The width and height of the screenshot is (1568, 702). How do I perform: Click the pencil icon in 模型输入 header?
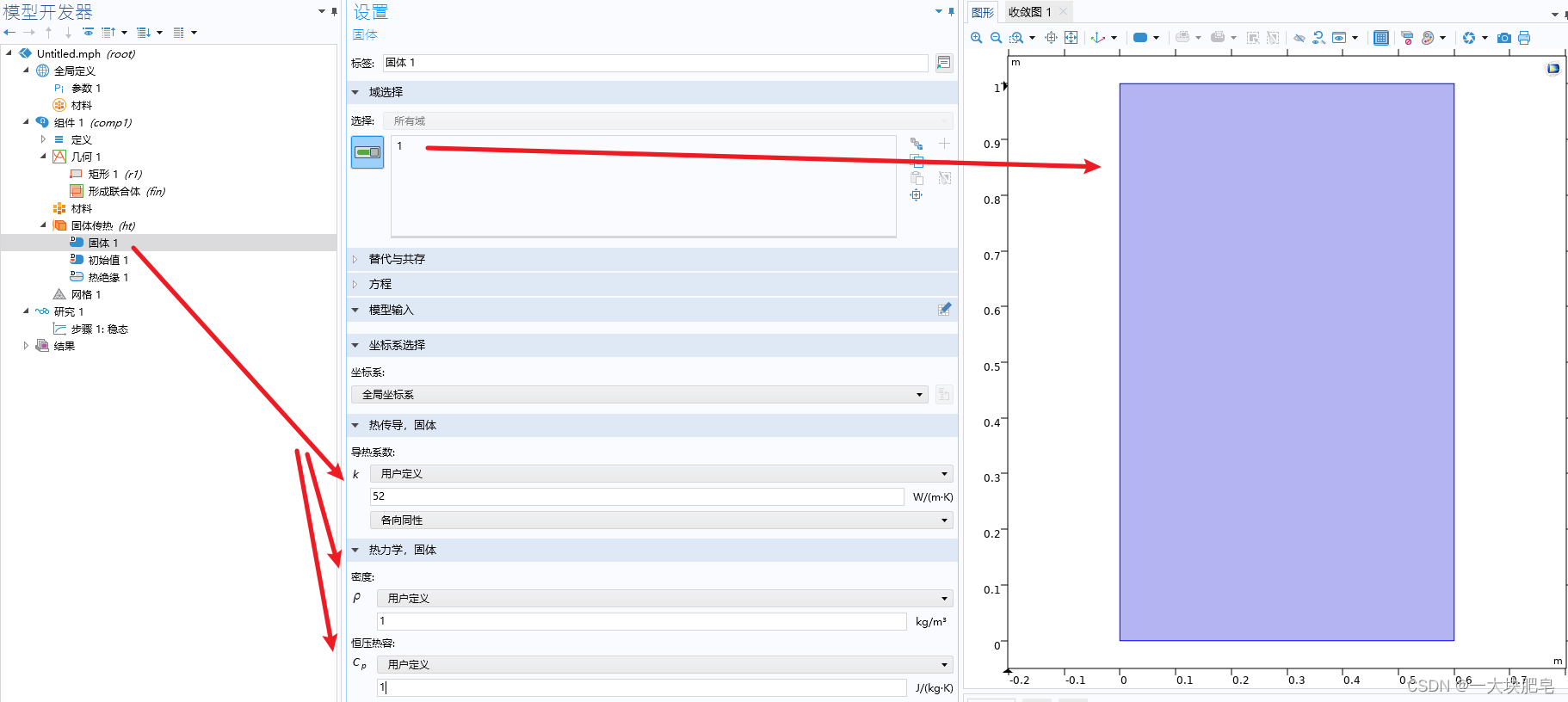click(x=944, y=309)
